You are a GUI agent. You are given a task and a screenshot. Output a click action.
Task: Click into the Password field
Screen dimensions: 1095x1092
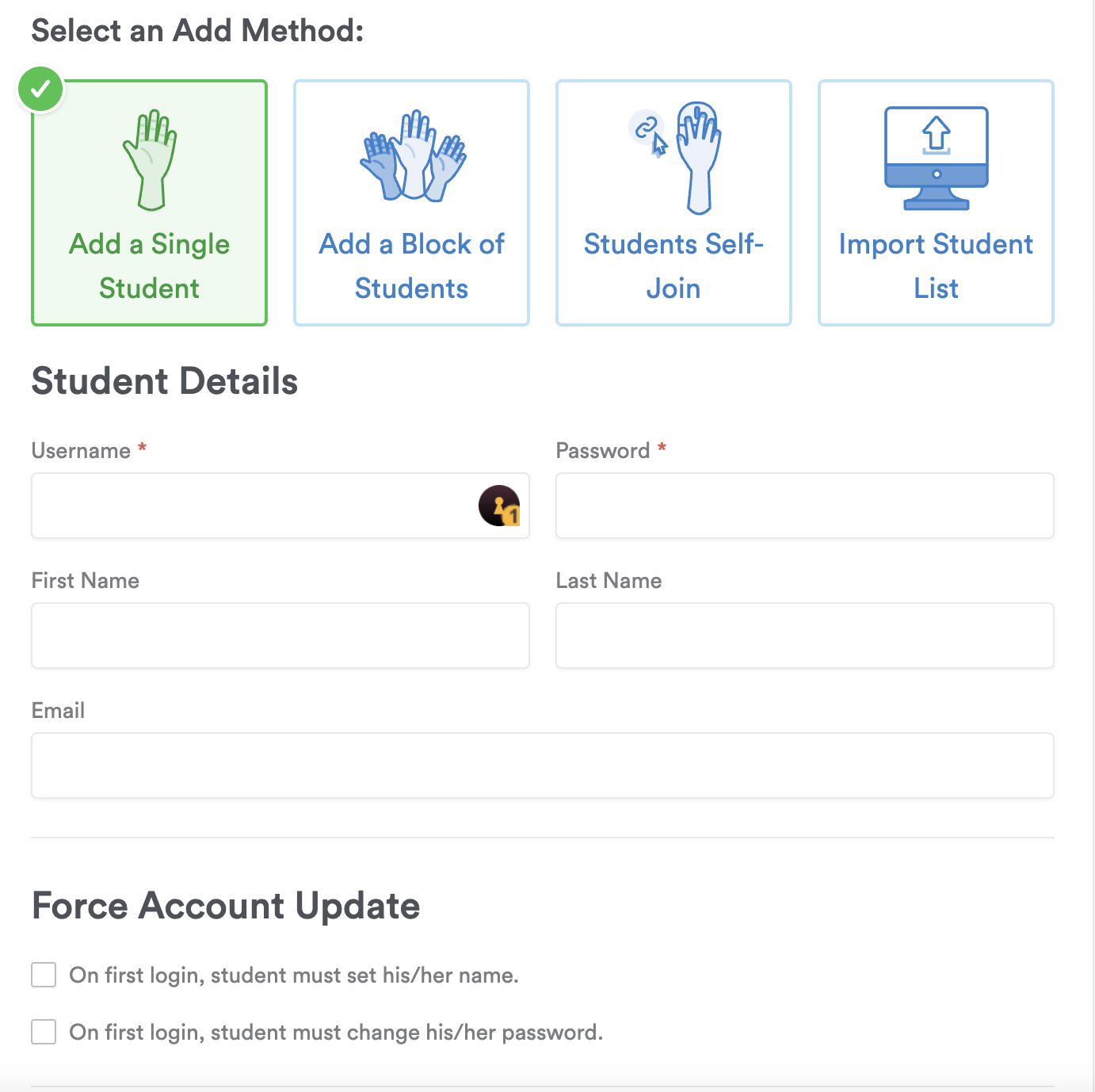(x=804, y=506)
